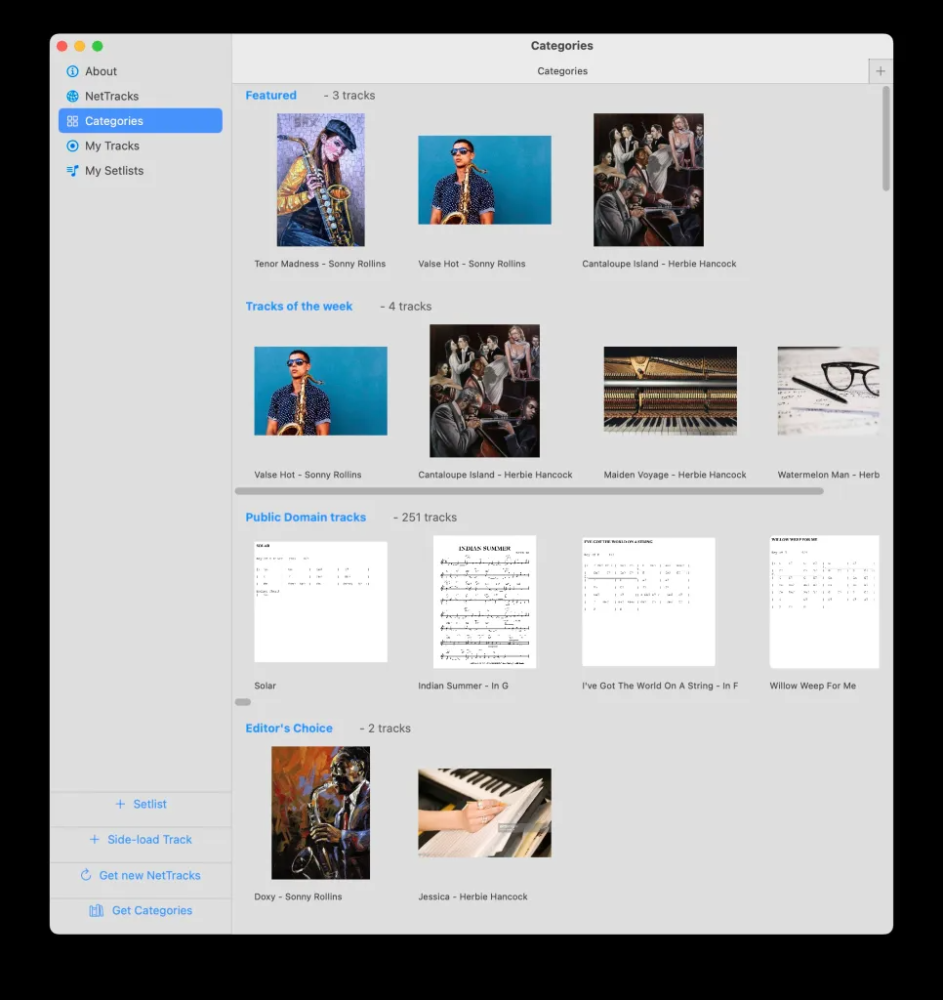Switch to the Categories tab at the top

point(562,71)
